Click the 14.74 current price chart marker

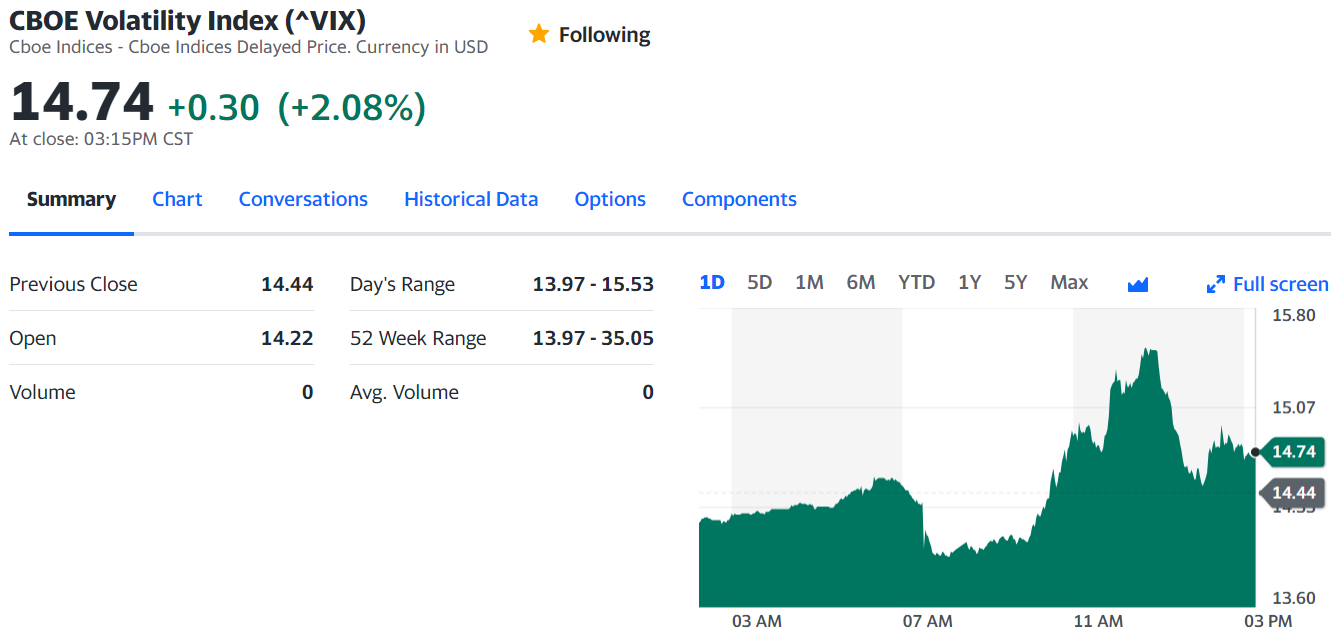click(x=1294, y=452)
